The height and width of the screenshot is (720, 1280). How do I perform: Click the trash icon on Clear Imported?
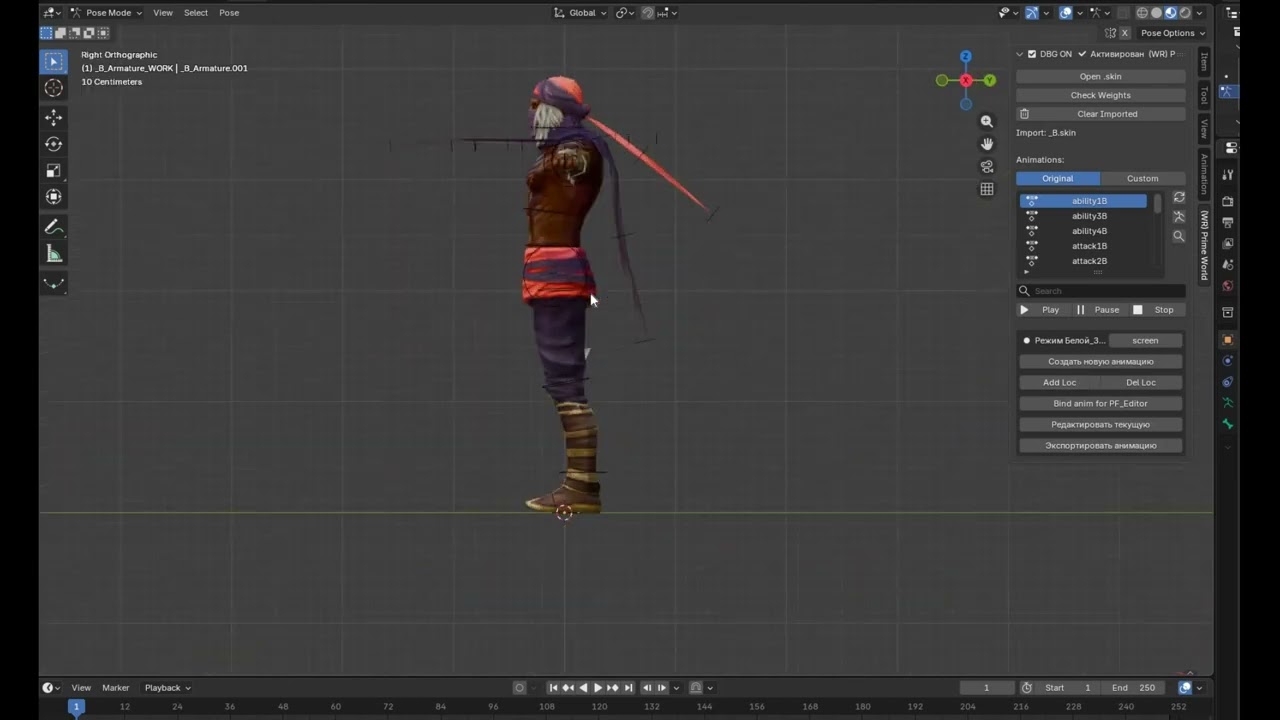[x=1024, y=114]
